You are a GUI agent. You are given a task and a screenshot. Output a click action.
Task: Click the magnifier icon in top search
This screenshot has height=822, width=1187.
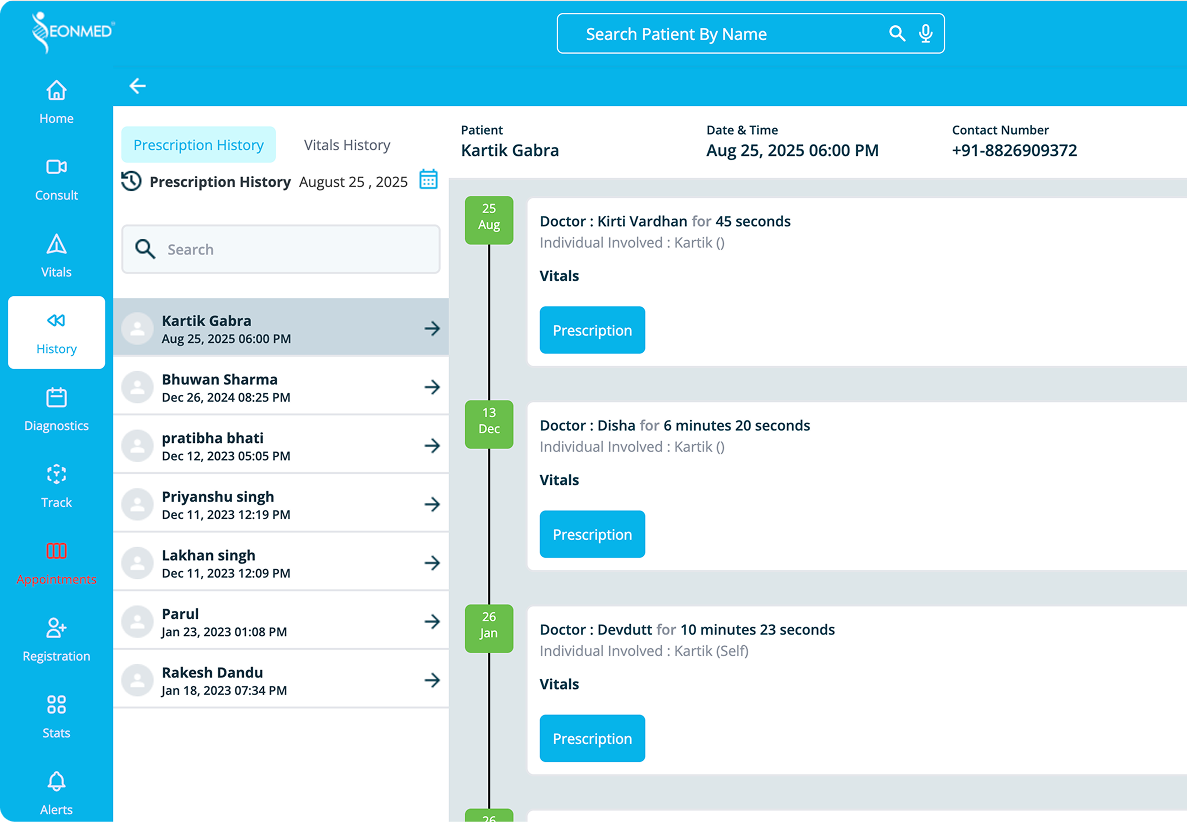tap(896, 33)
